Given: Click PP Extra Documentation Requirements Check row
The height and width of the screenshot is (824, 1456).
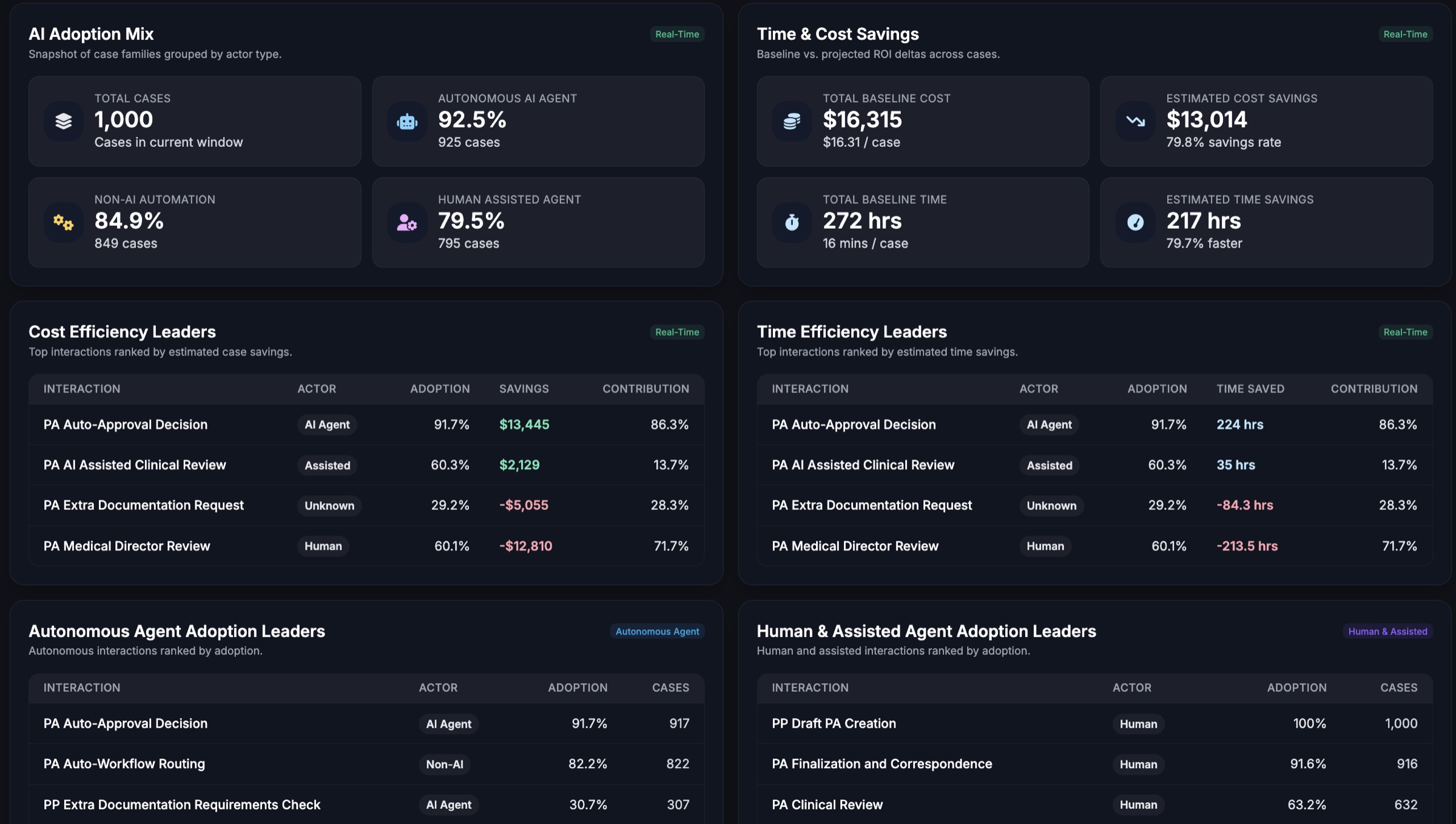Looking at the screenshot, I should coord(182,805).
